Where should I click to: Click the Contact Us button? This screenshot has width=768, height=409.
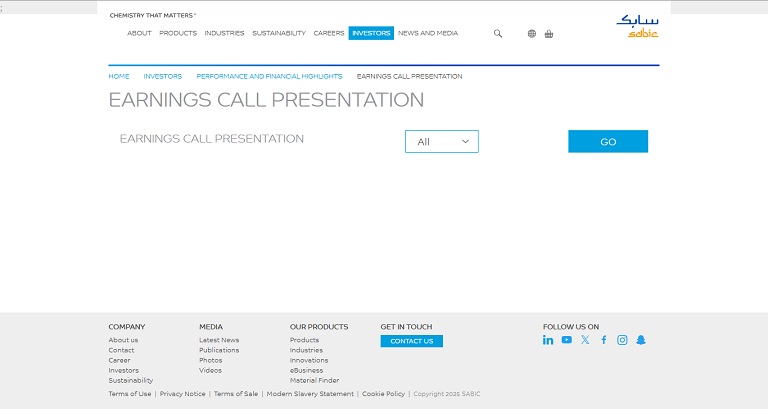tap(411, 341)
